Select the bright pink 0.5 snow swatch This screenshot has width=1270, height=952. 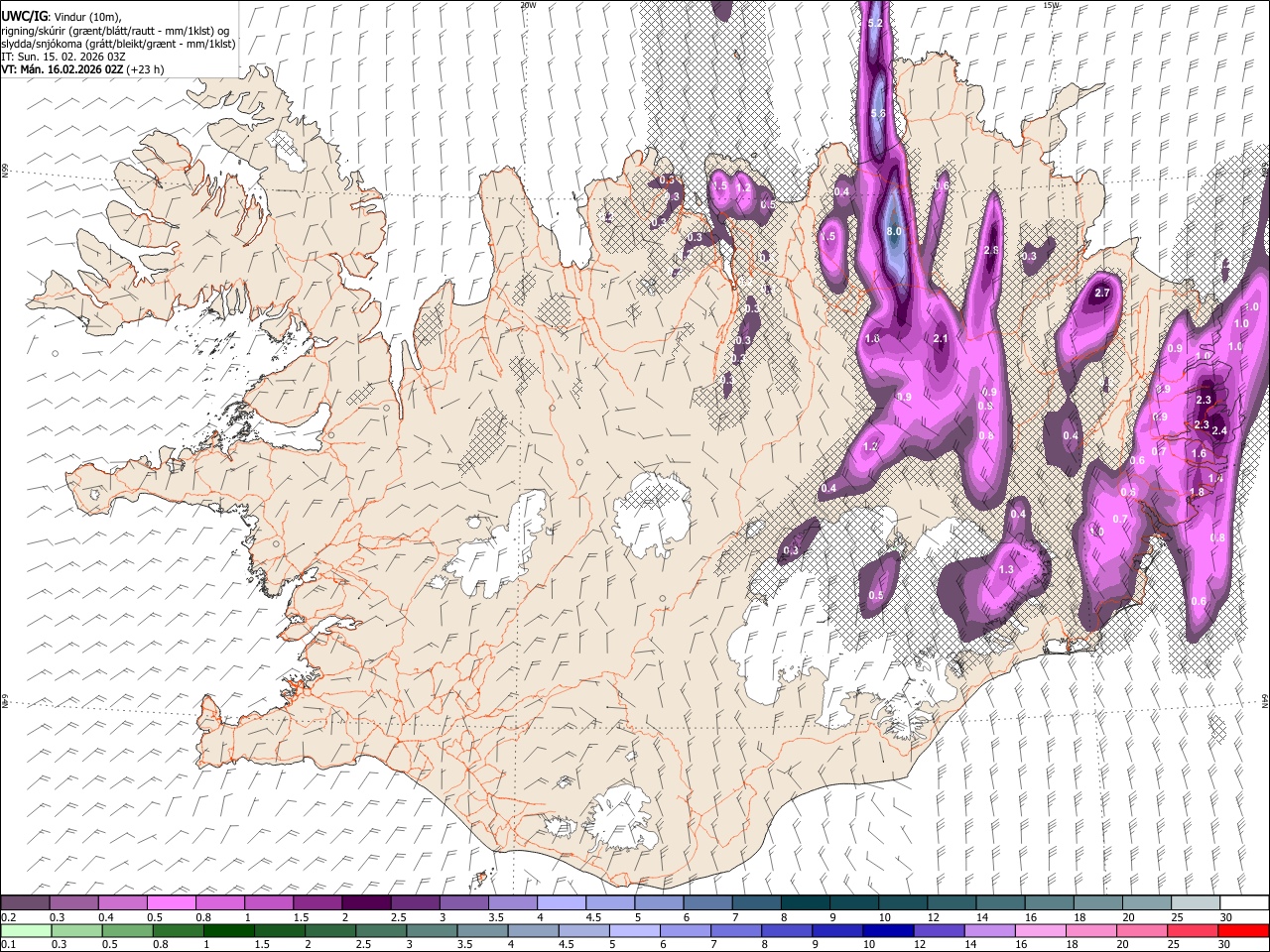tap(172, 902)
